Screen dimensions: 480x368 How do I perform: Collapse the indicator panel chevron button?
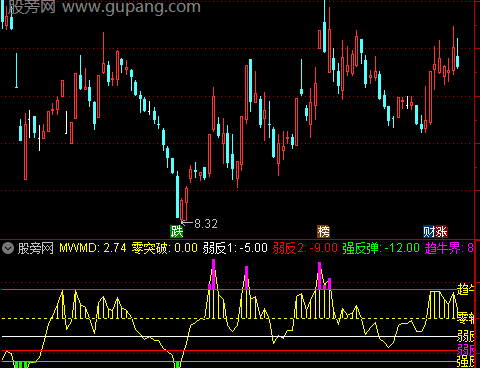[8, 248]
